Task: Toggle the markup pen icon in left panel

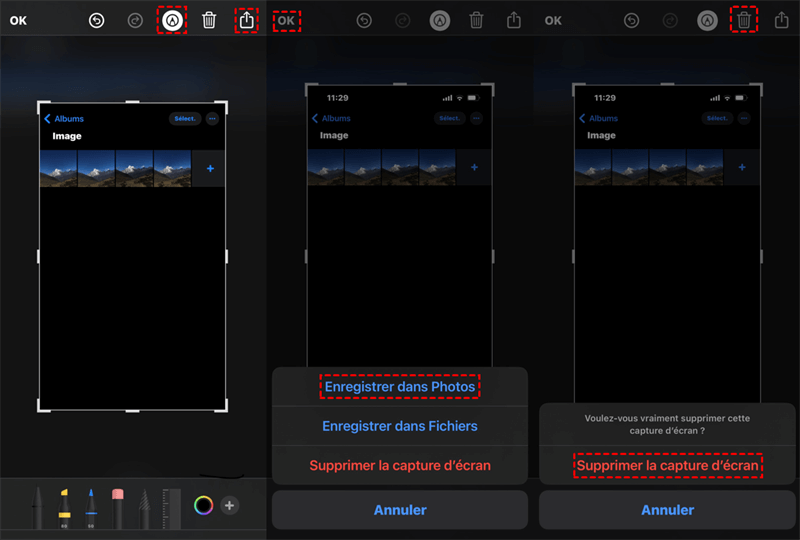Action: tap(172, 20)
